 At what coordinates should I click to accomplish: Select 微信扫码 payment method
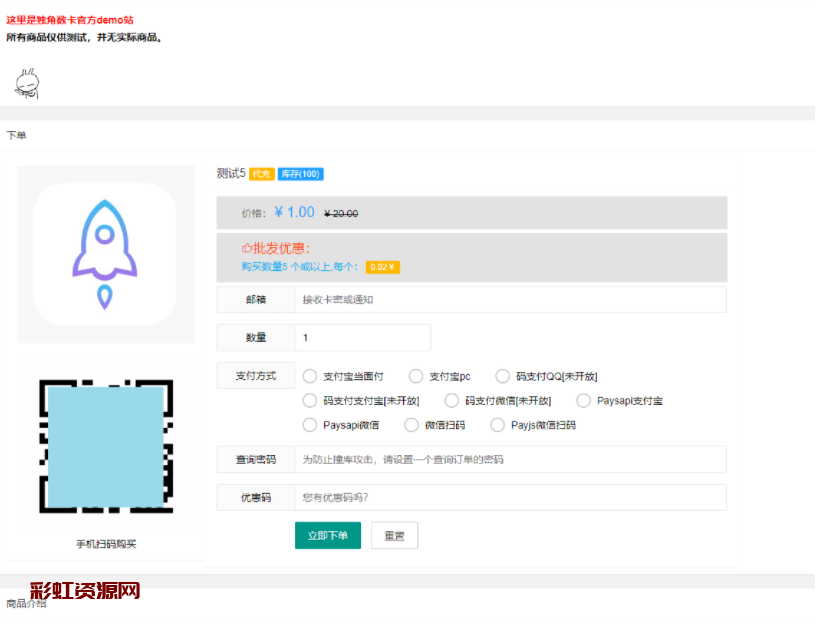(411, 425)
